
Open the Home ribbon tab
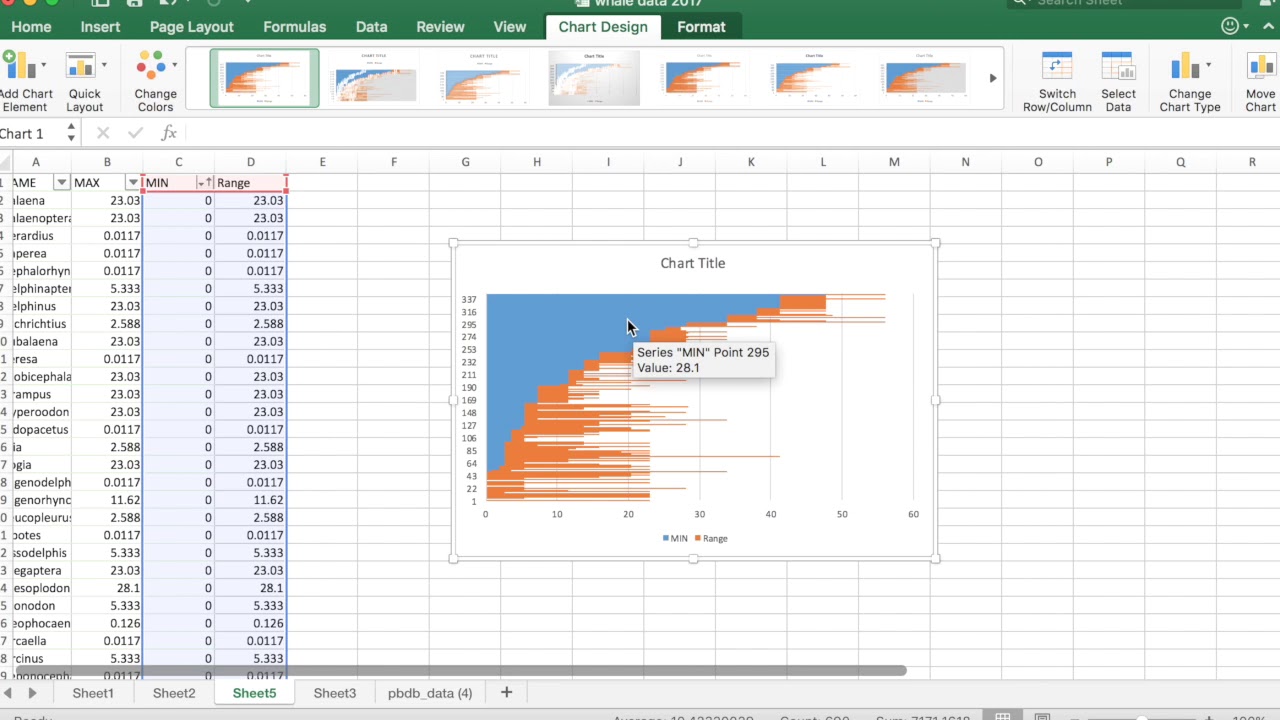[31, 27]
